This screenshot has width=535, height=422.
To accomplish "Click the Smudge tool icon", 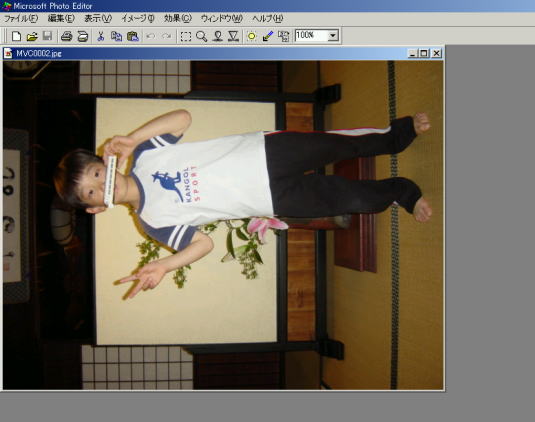I will coord(218,36).
